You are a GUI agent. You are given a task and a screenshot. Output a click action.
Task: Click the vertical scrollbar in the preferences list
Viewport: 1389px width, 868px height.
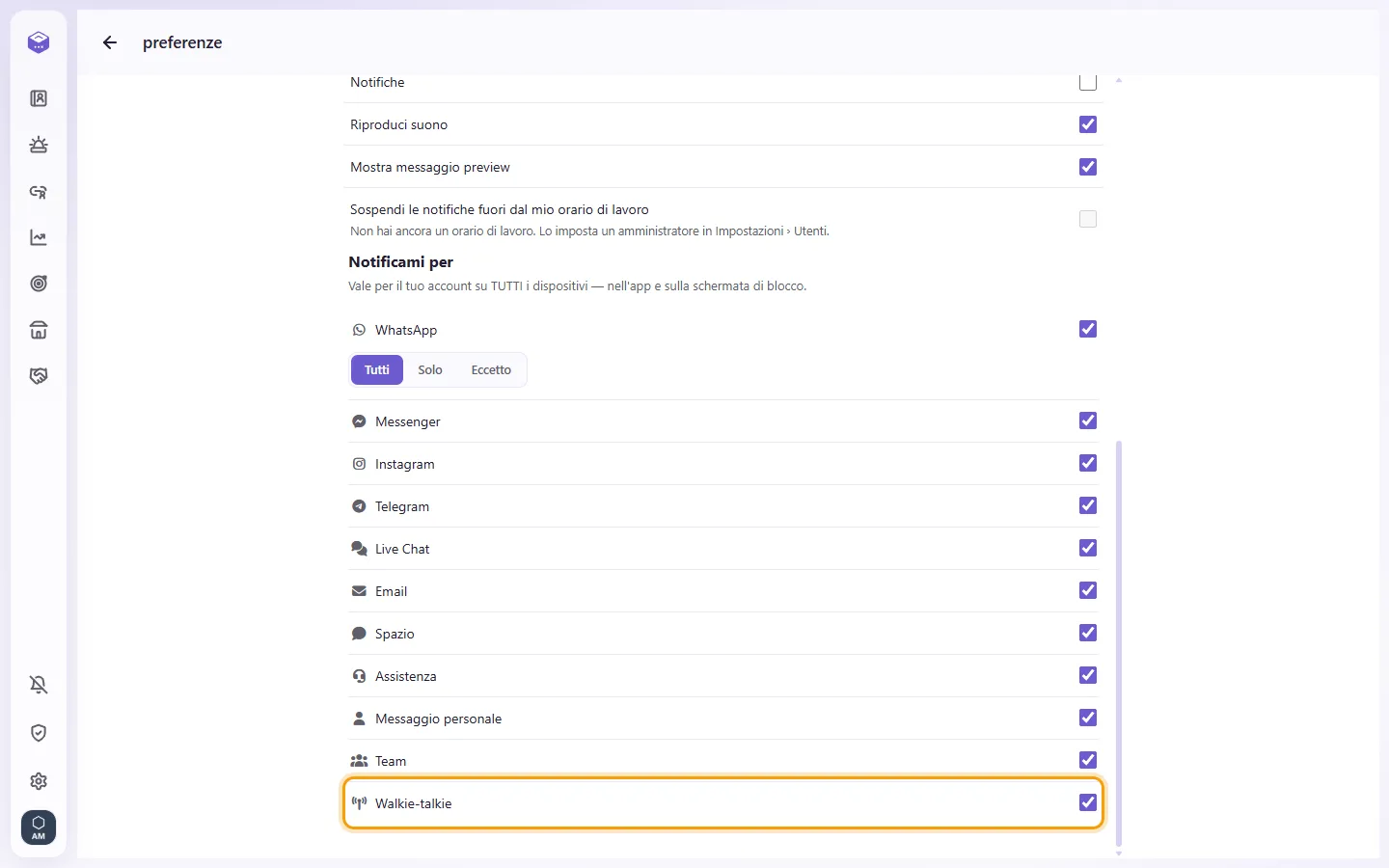(x=1119, y=644)
